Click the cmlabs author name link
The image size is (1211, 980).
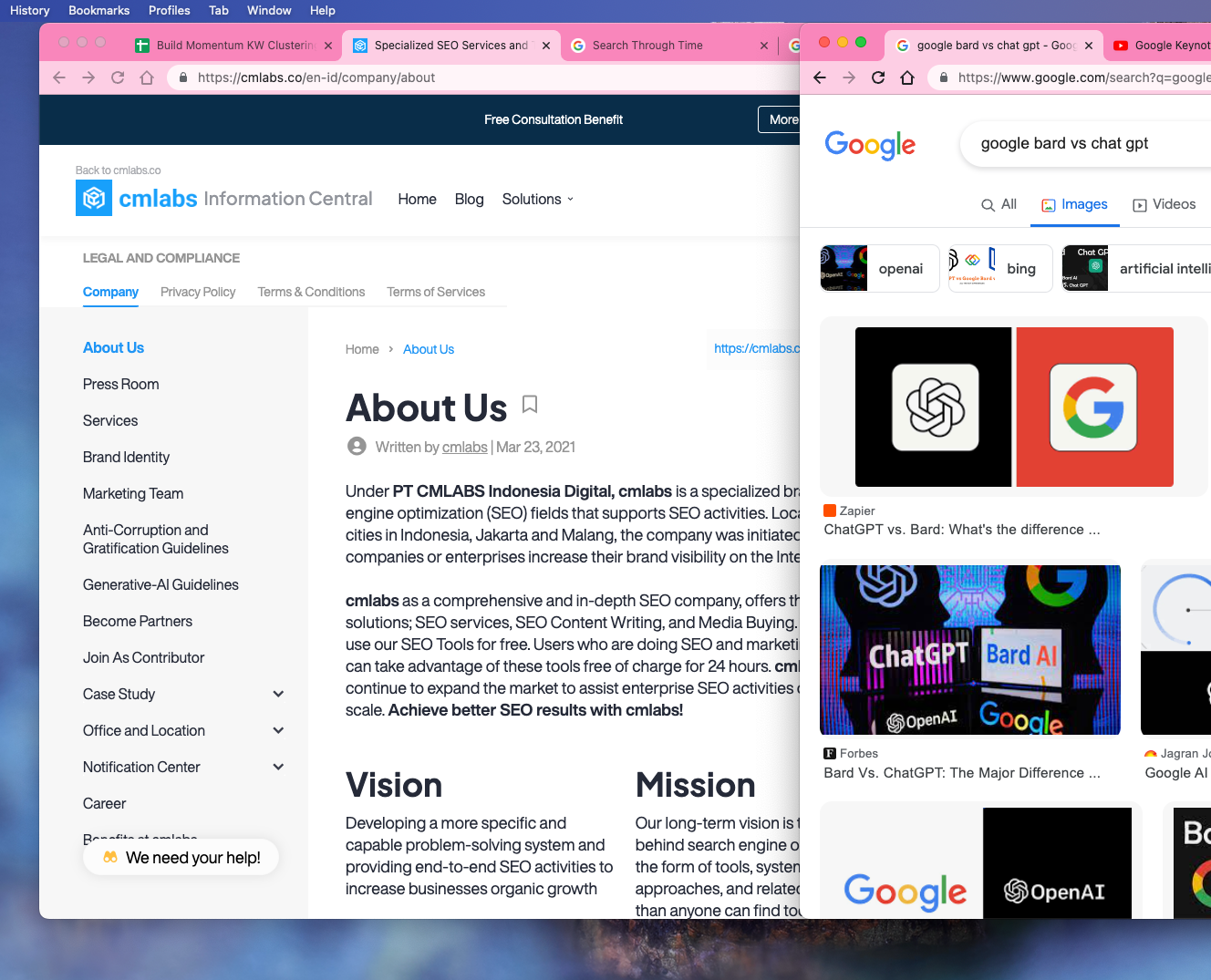point(465,447)
